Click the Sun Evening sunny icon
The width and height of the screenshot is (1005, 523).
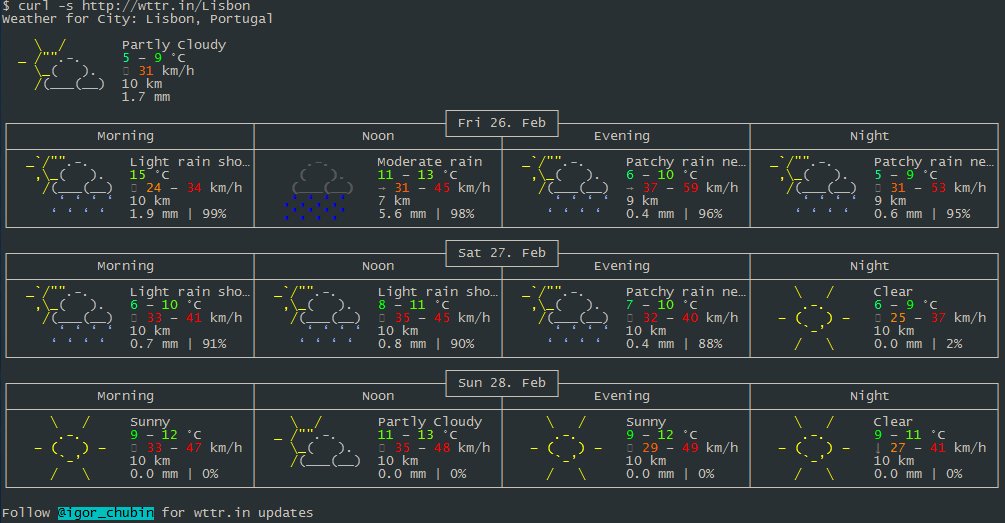click(x=566, y=448)
